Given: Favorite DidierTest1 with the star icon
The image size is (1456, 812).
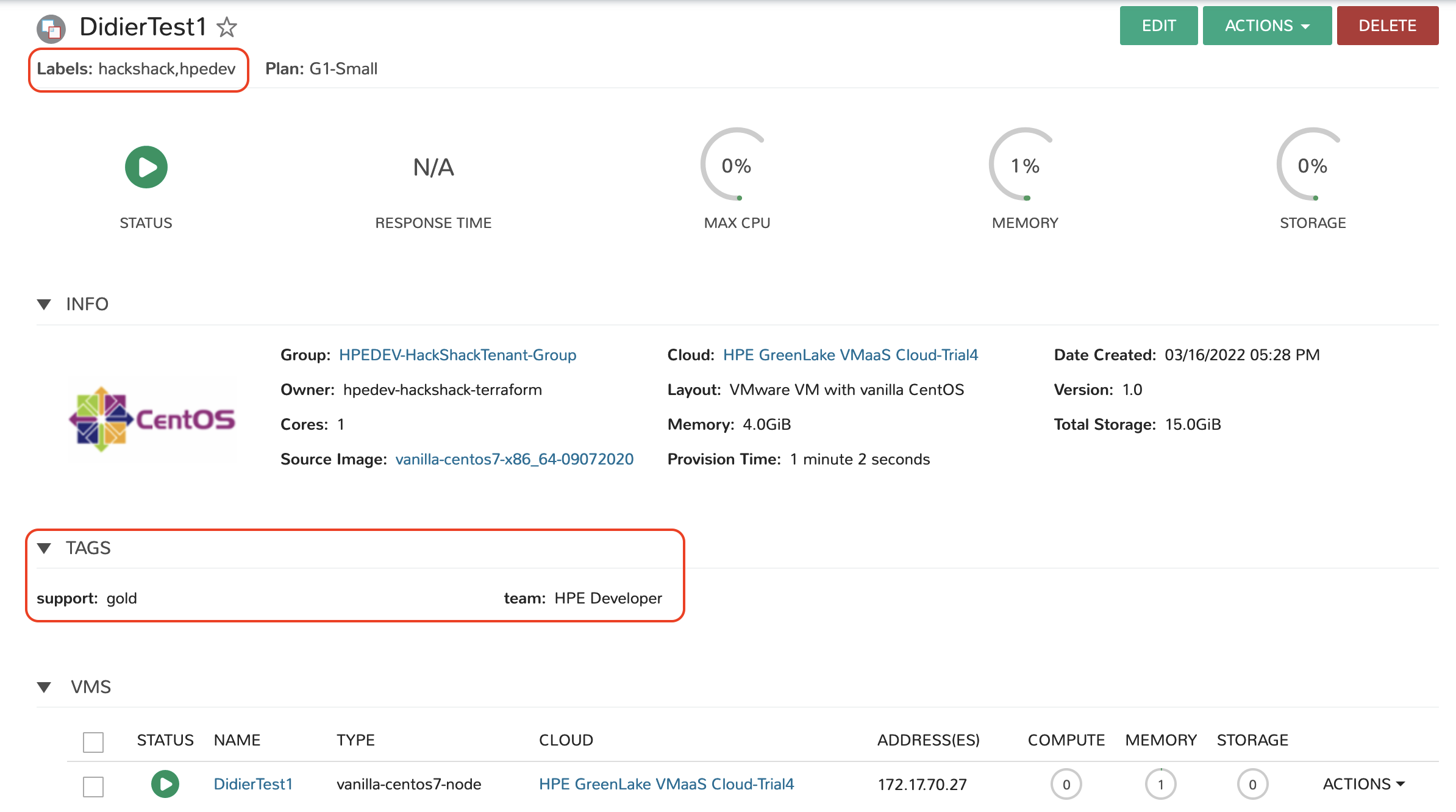Looking at the screenshot, I should point(227,27).
